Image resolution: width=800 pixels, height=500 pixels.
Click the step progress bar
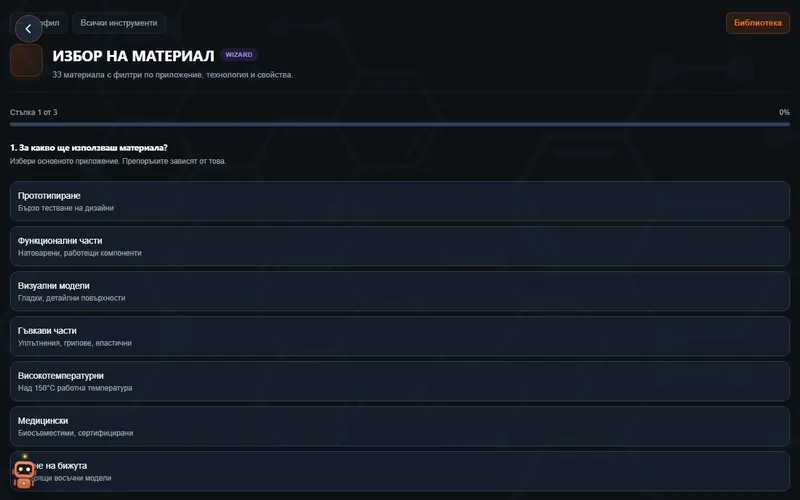click(x=400, y=124)
